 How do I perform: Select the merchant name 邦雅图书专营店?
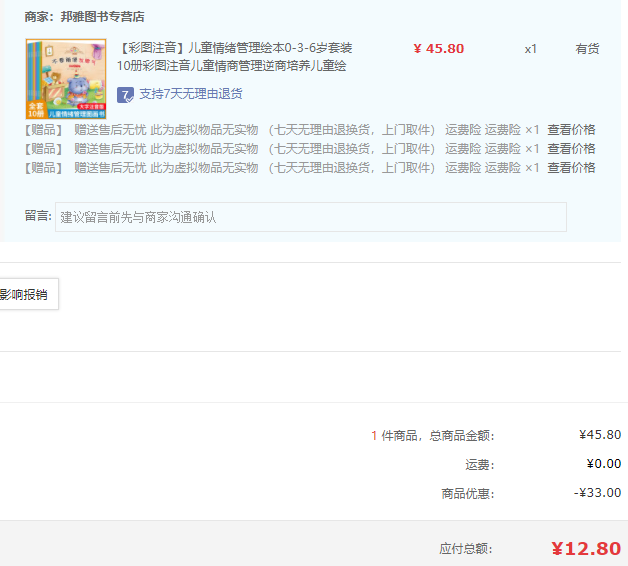102,17
